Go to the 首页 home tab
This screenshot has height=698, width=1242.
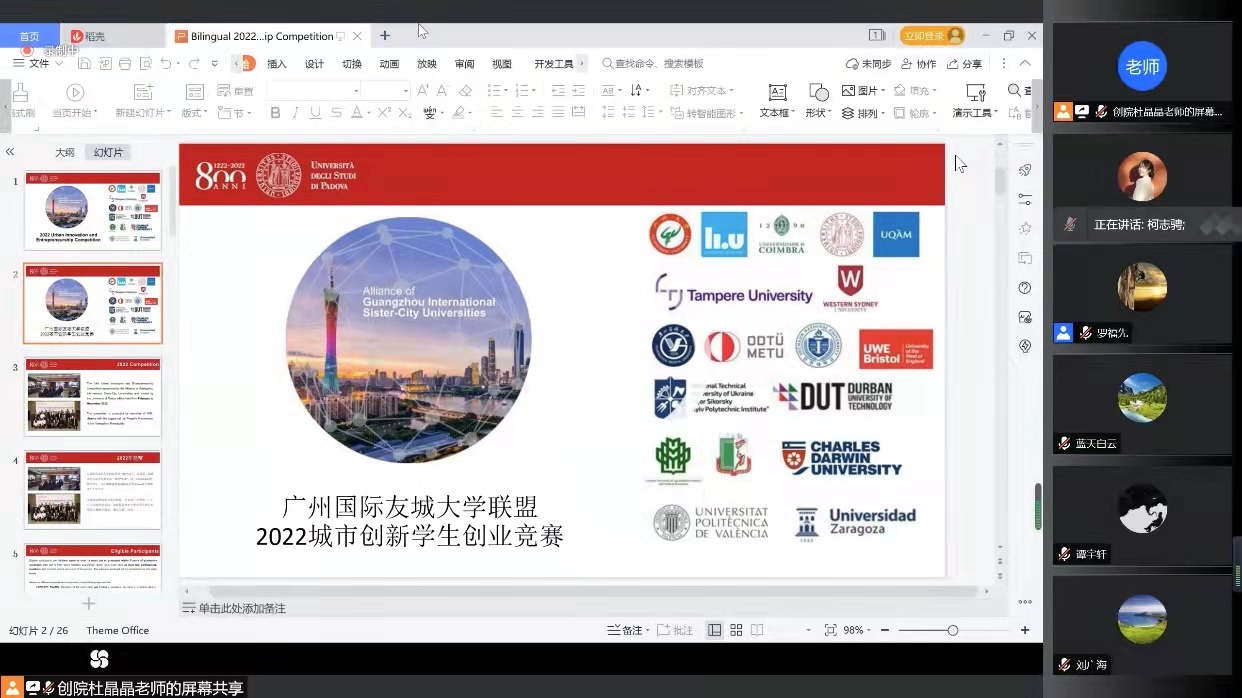pyautogui.click(x=30, y=36)
